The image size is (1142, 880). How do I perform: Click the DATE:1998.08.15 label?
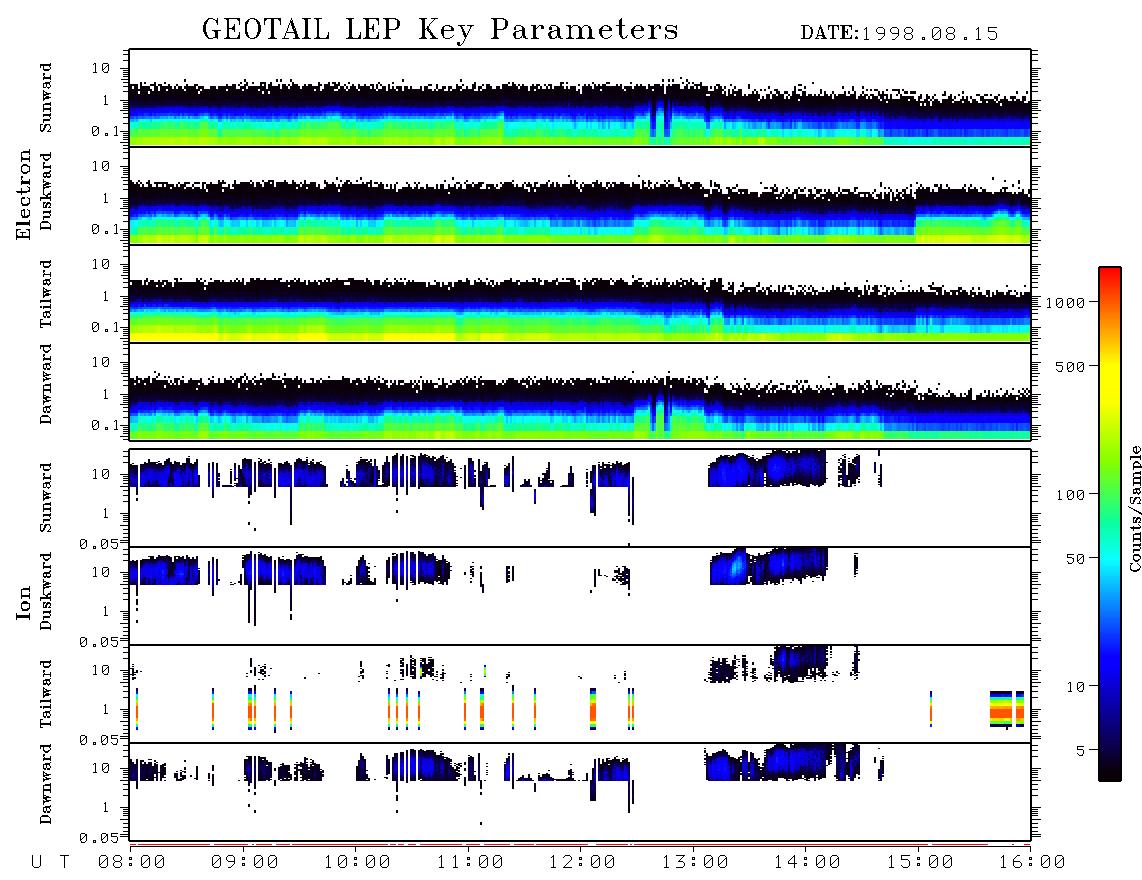pos(899,34)
